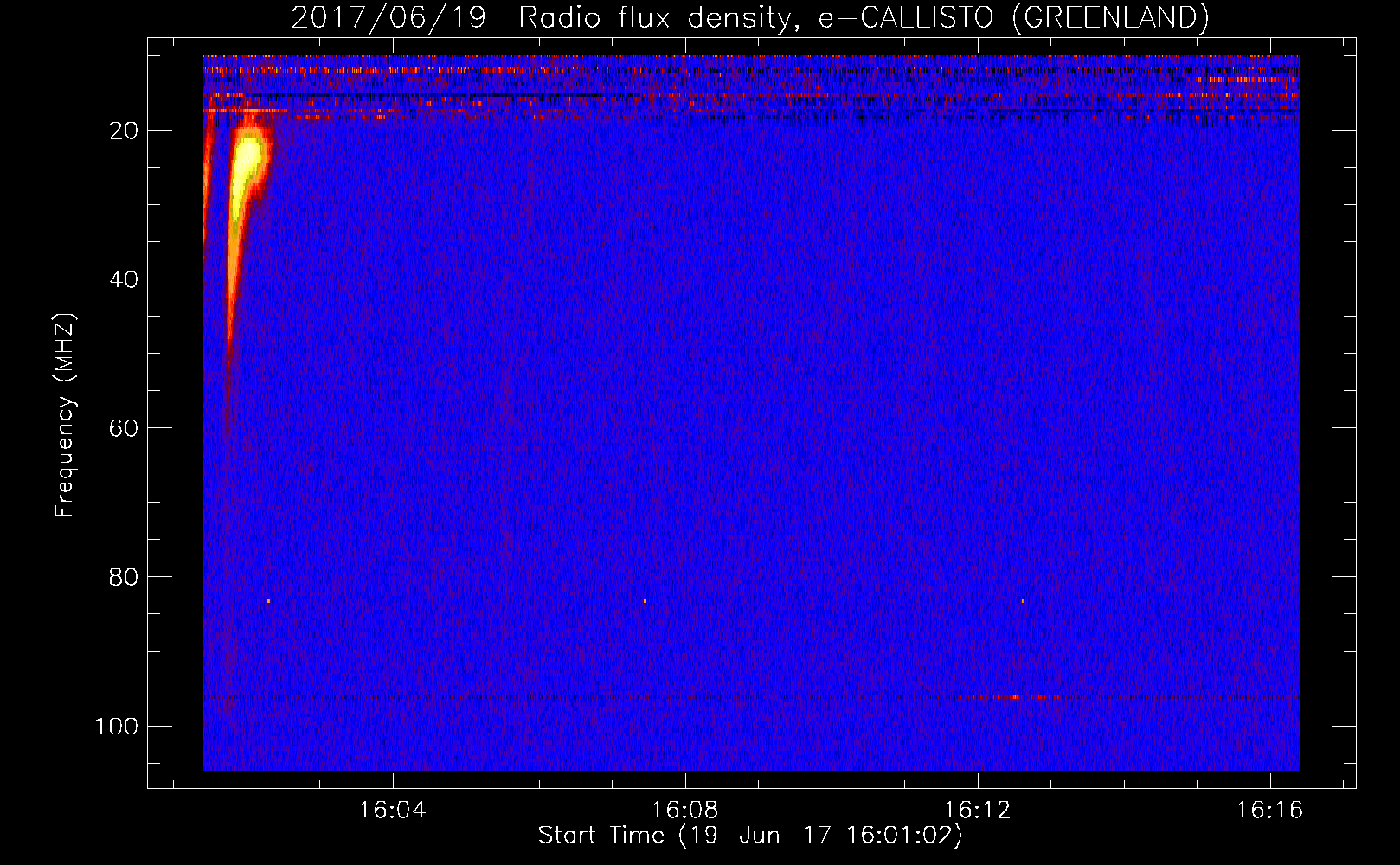Click the 'Frequency (MHZ)' y-axis label
The height and width of the screenshot is (865, 1400).
[65, 415]
